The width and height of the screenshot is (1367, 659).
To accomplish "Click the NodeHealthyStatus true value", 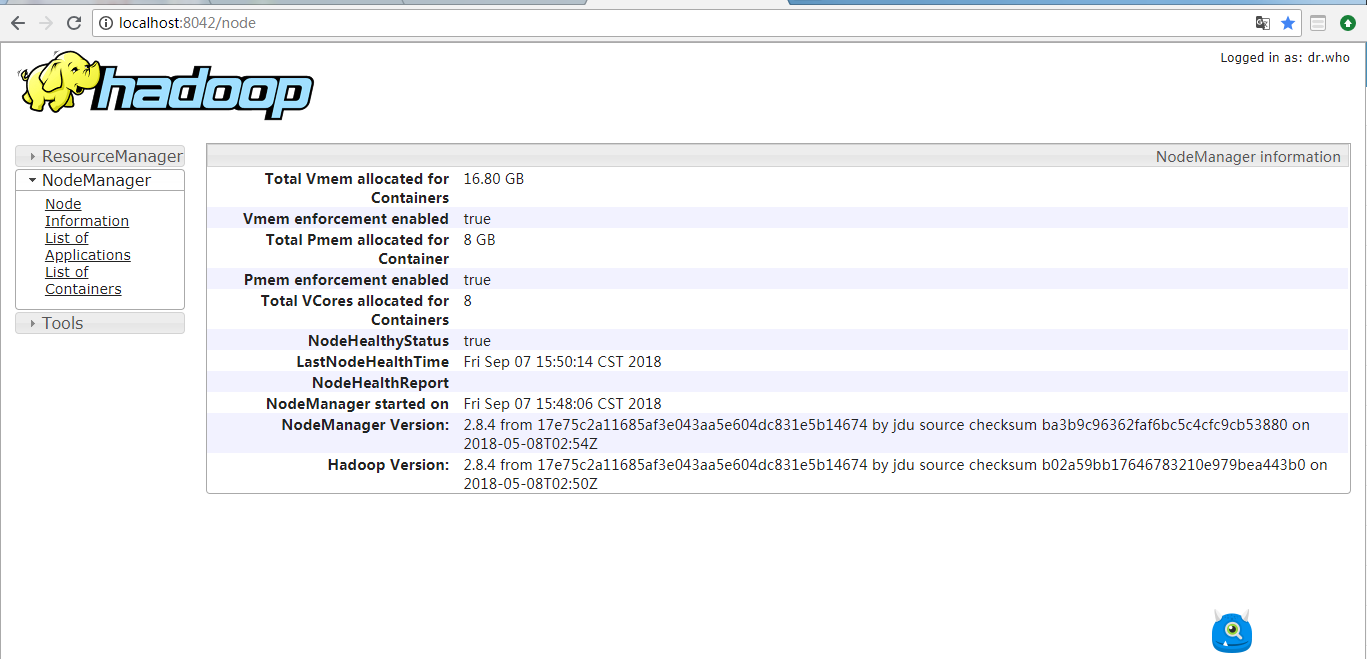I will [x=477, y=341].
